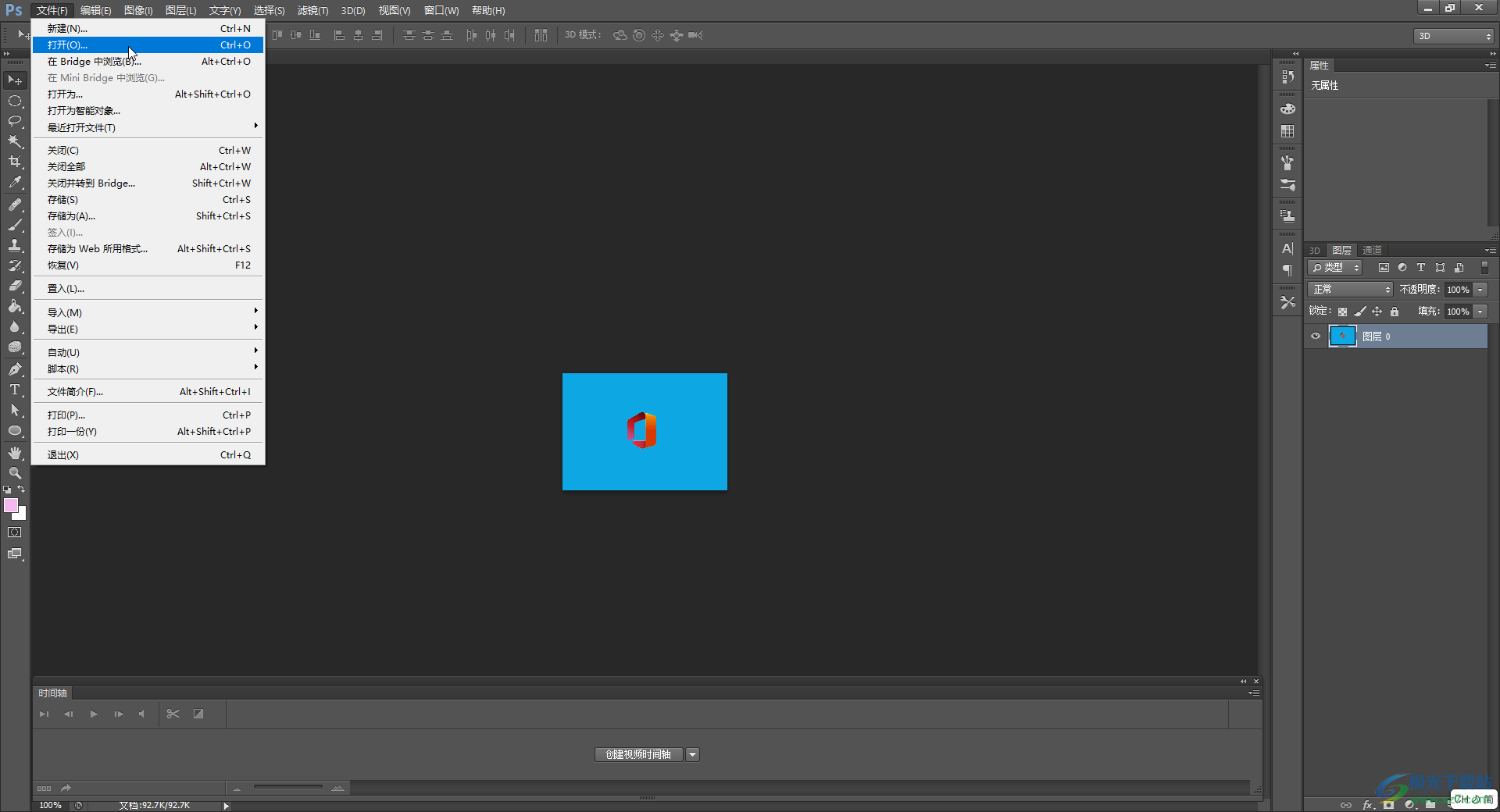
Task: Select the Sponge tool
Action: [15, 347]
